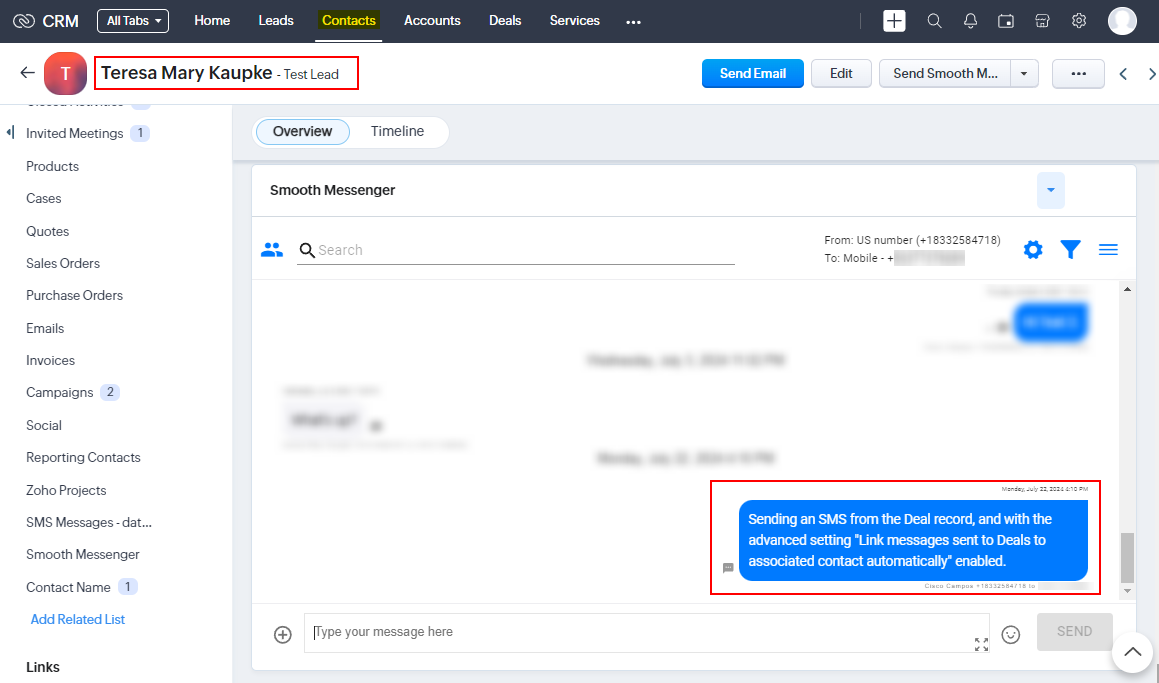Click the scroll-to-top arrow button
The image size is (1159, 683).
[1132, 652]
